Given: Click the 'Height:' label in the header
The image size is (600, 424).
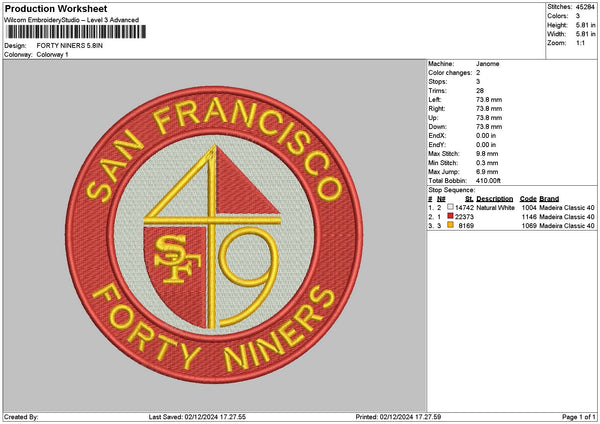Looking at the screenshot, I should (558, 25).
